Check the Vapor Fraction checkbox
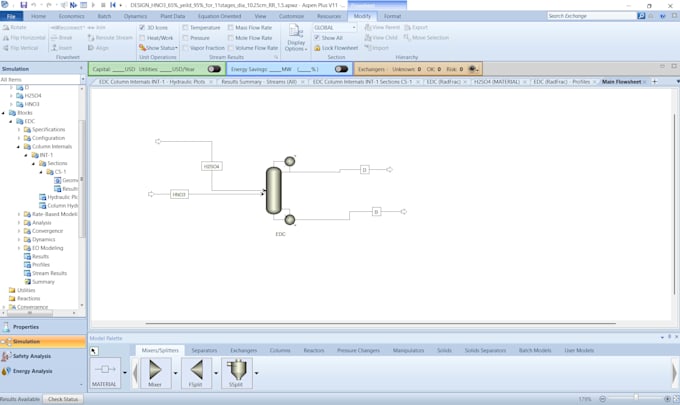The image size is (680, 405). tap(185, 48)
